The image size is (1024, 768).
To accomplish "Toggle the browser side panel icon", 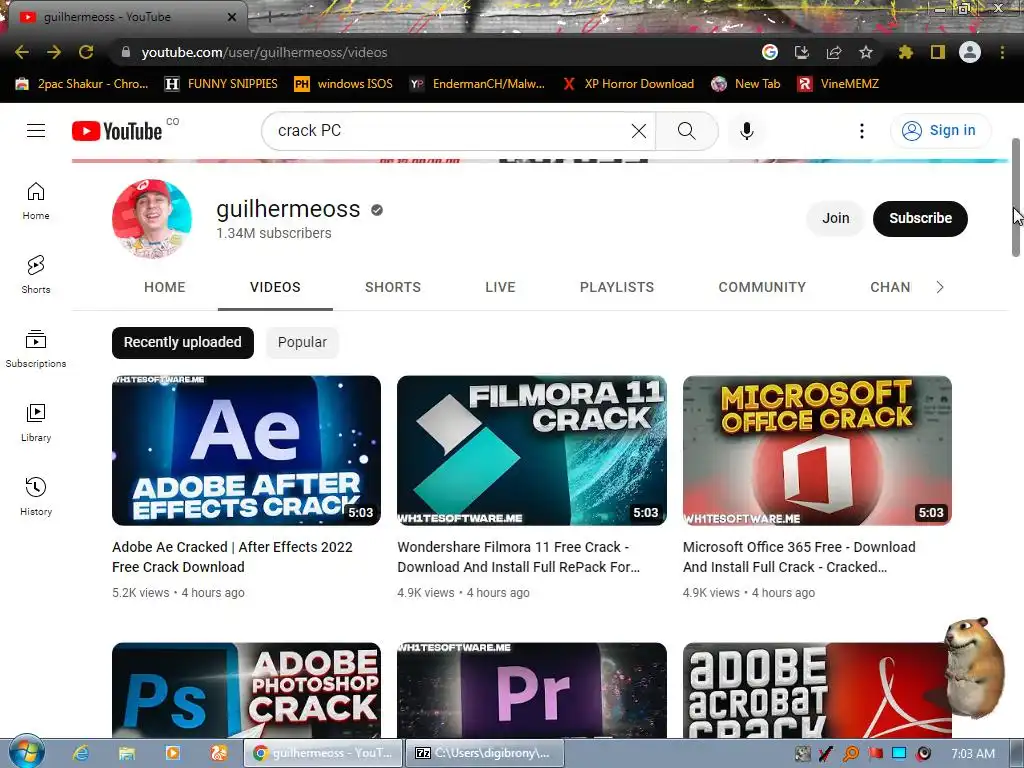I will (938, 52).
